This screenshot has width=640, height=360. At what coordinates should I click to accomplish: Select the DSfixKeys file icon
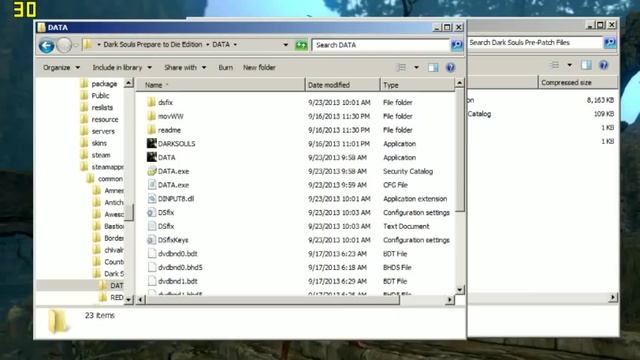(x=151, y=240)
